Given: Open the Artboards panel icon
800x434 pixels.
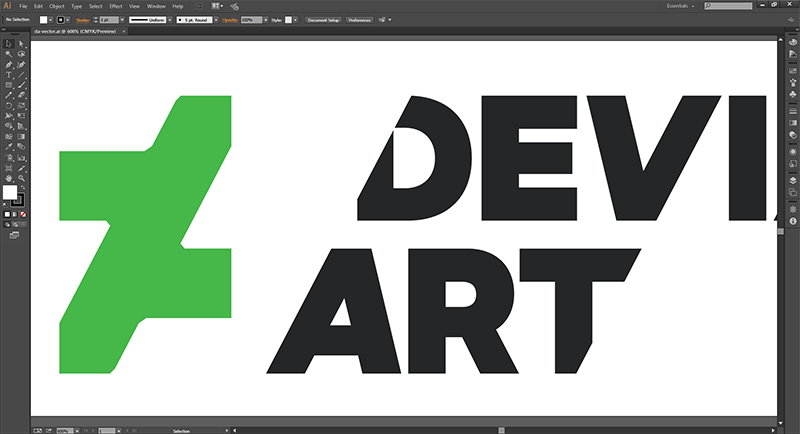Looking at the screenshot, I should click(793, 192).
